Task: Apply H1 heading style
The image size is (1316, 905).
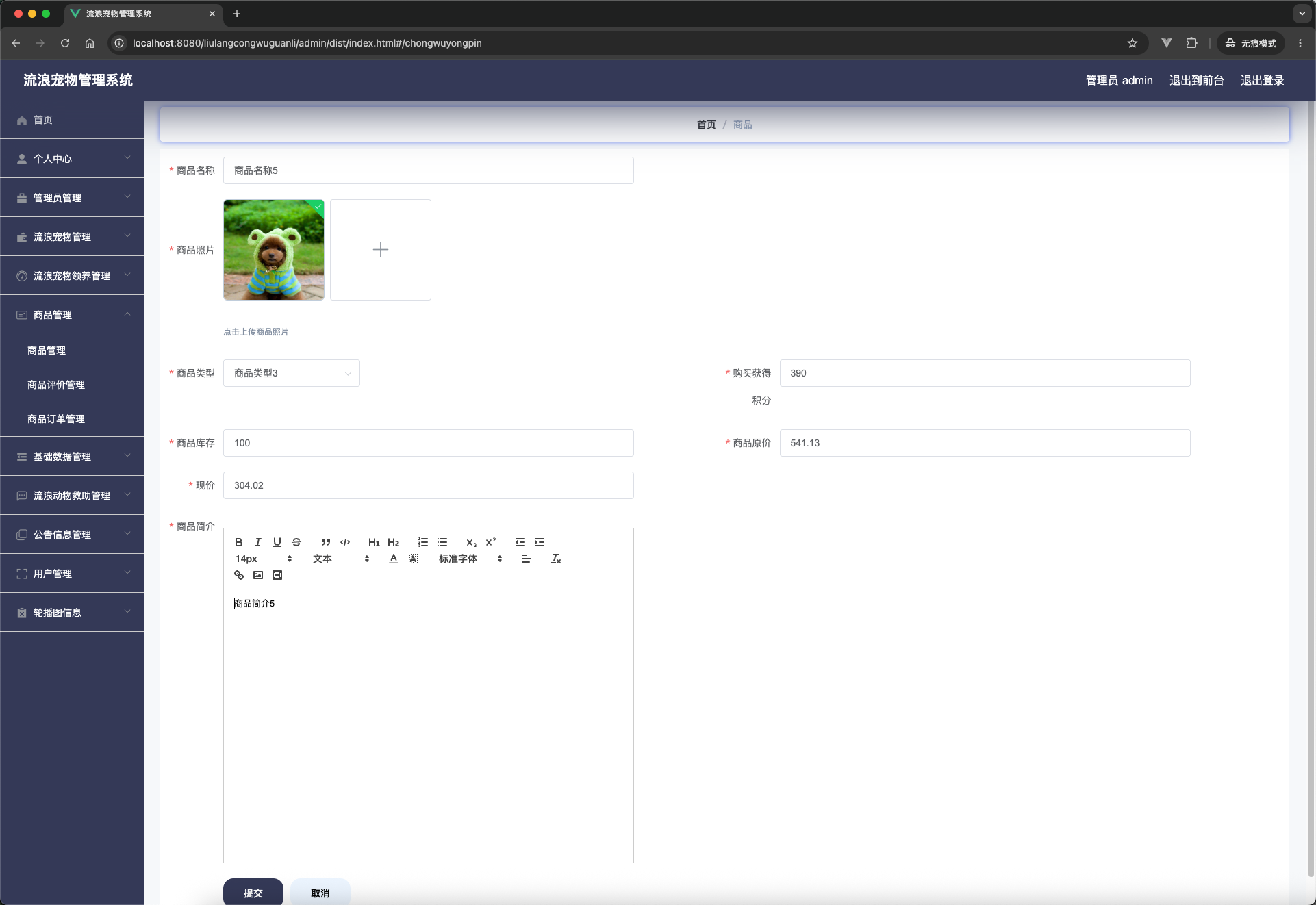Action: 374,542
